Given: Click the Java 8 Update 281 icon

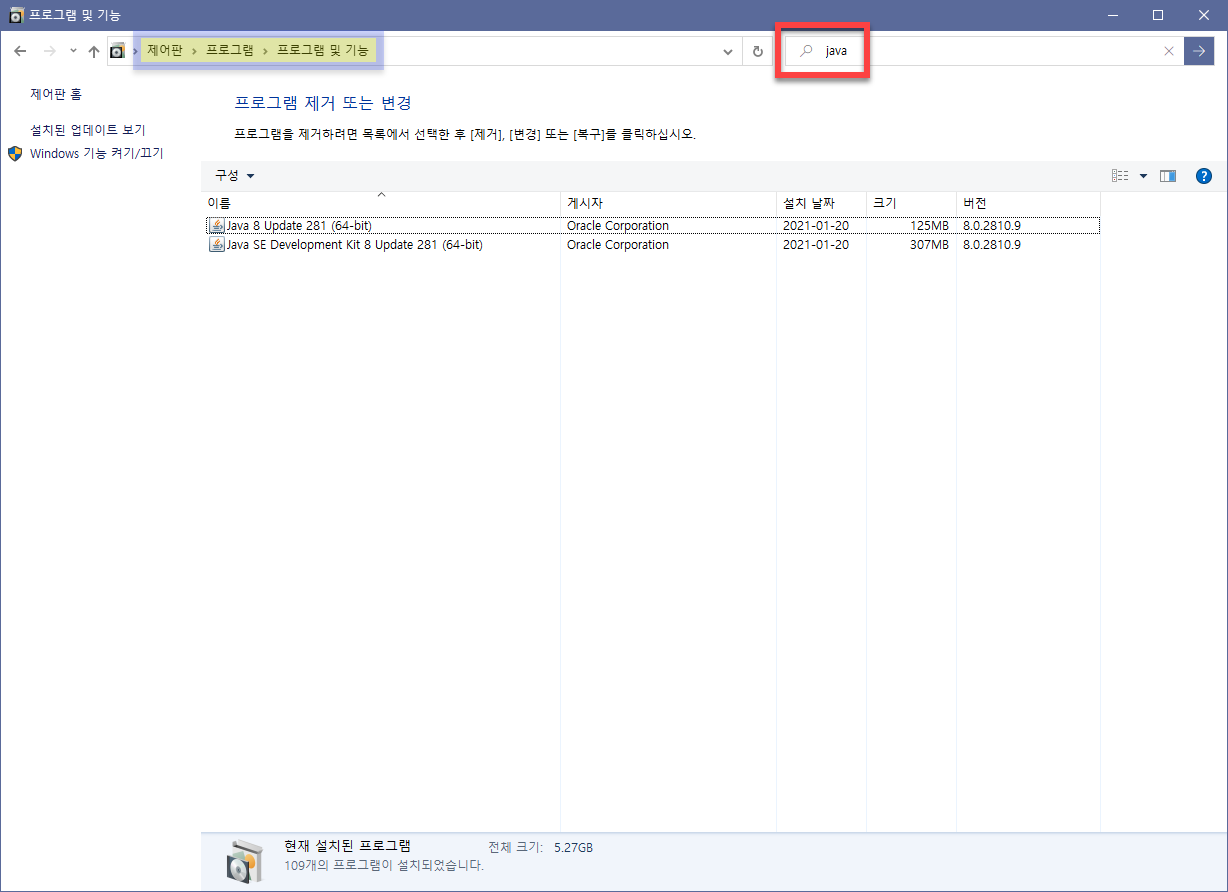Looking at the screenshot, I should pos(217,225).
